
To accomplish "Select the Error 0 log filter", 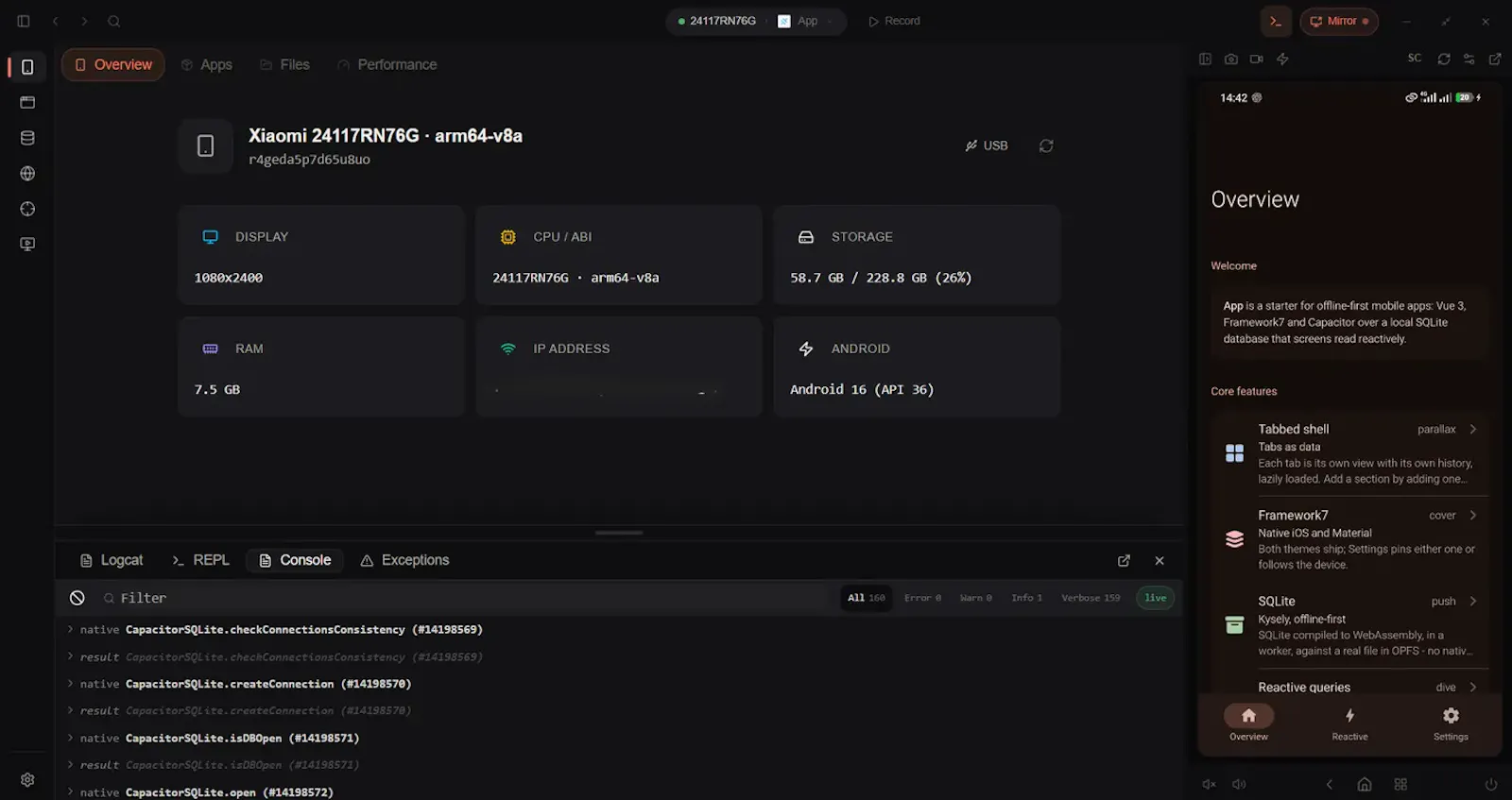I will pyautogui.click(x=922, y=598).
